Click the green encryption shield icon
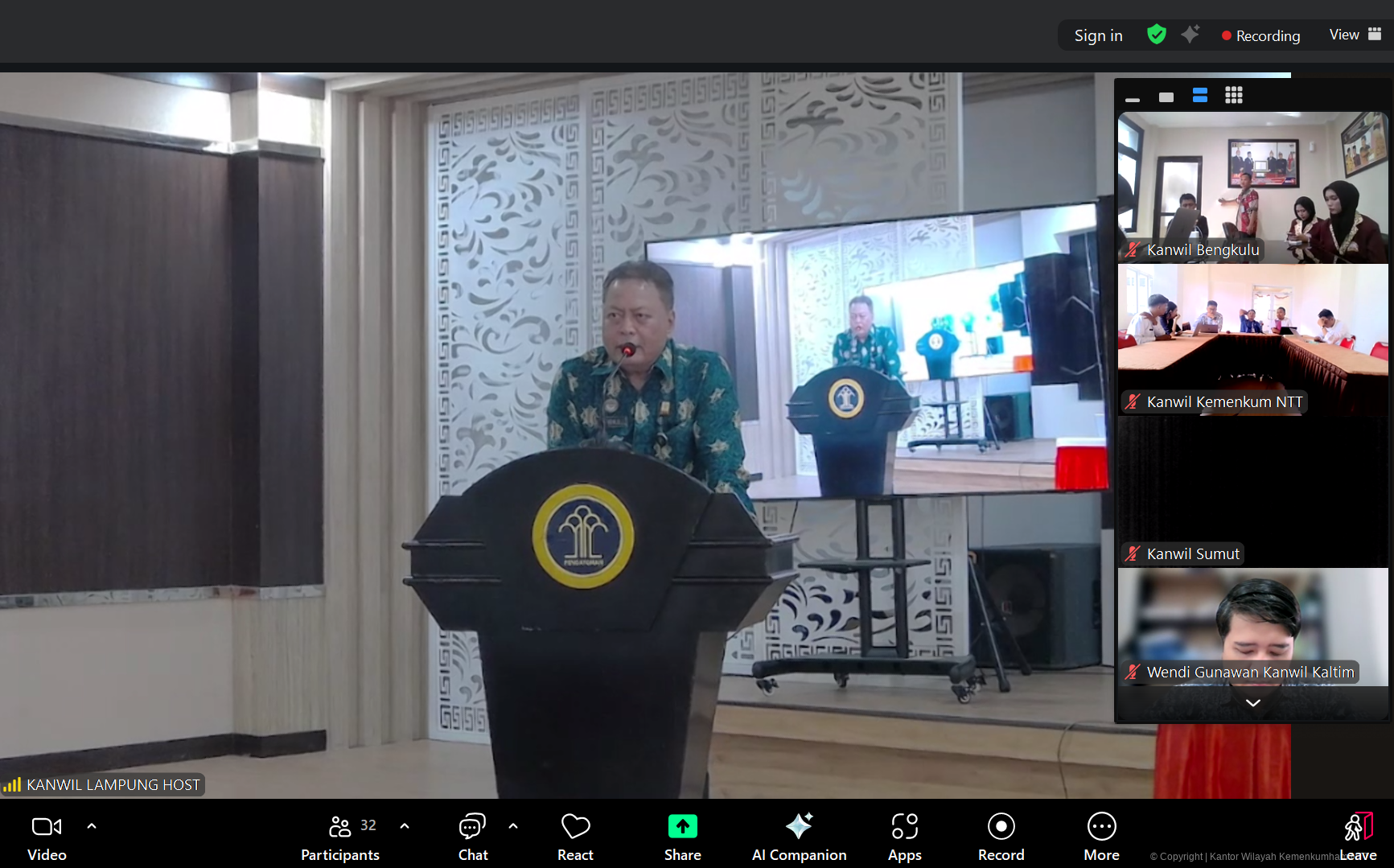1394x868 pixels. pyautogui.click(x=1157, y=35)
